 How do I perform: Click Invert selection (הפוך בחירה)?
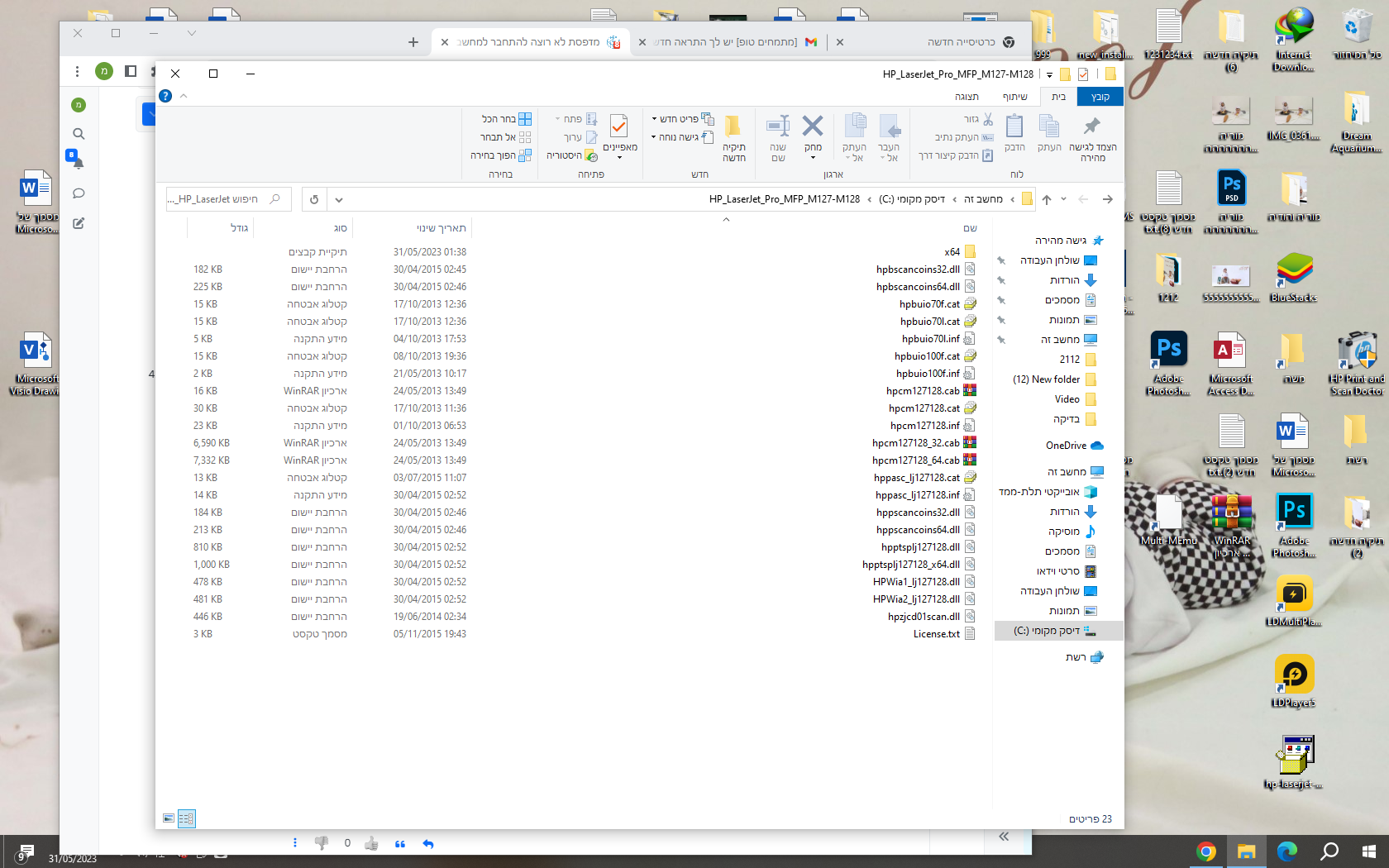click(501, 155)
